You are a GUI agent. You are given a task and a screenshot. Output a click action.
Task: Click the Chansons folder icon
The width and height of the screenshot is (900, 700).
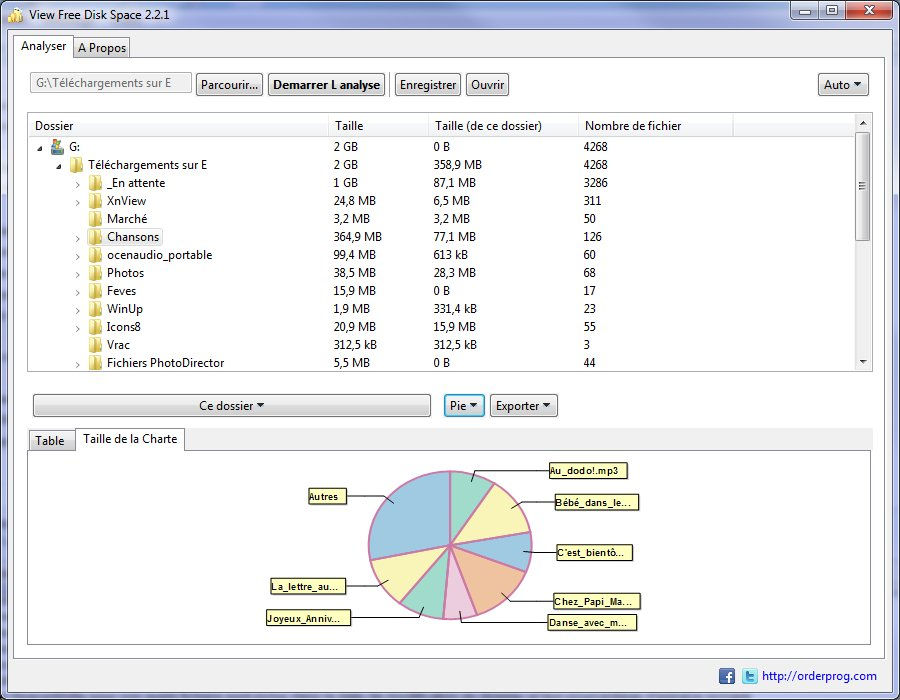pyautogui.click(x=95, y=237)
